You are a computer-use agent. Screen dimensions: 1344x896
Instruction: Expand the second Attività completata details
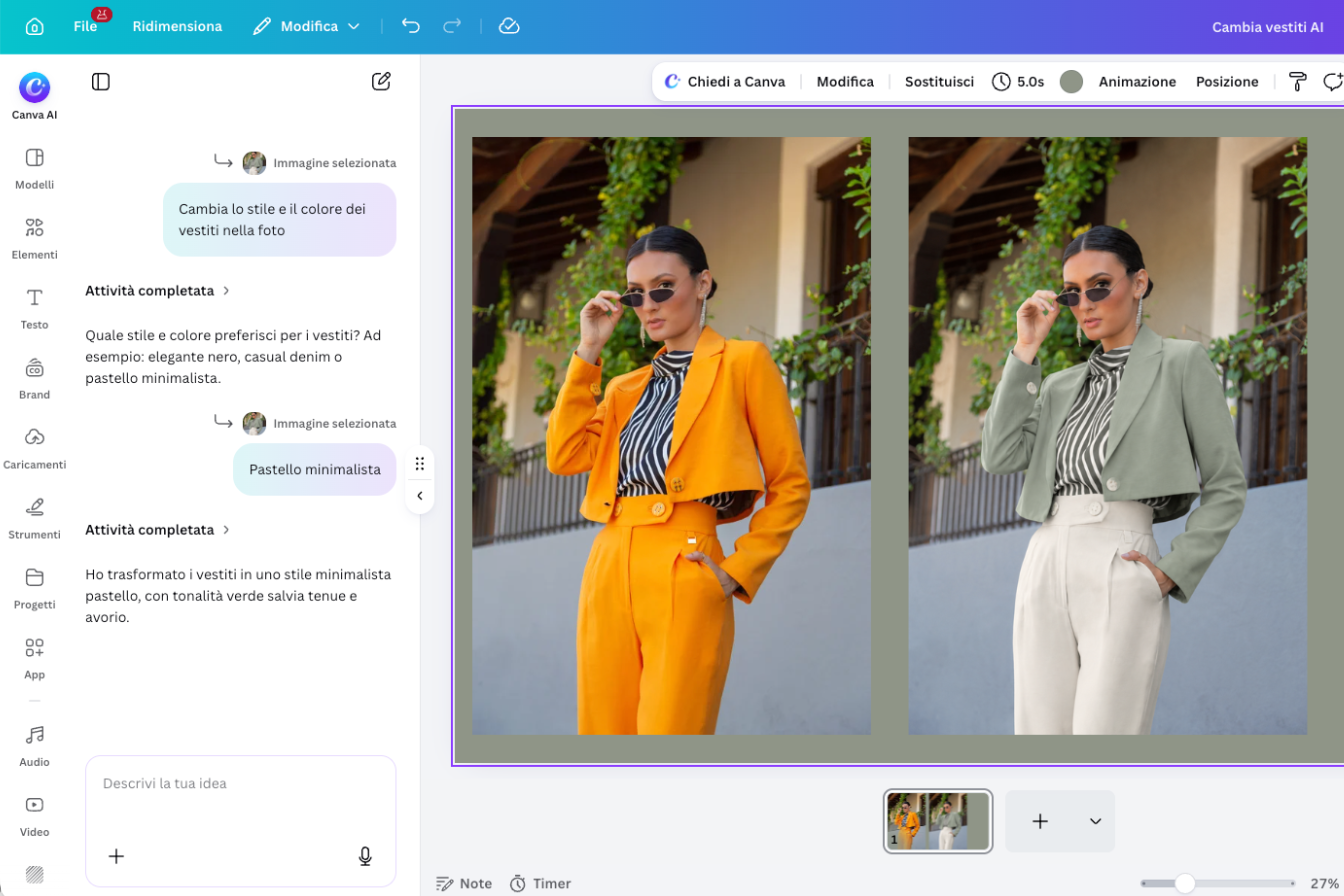157,530
